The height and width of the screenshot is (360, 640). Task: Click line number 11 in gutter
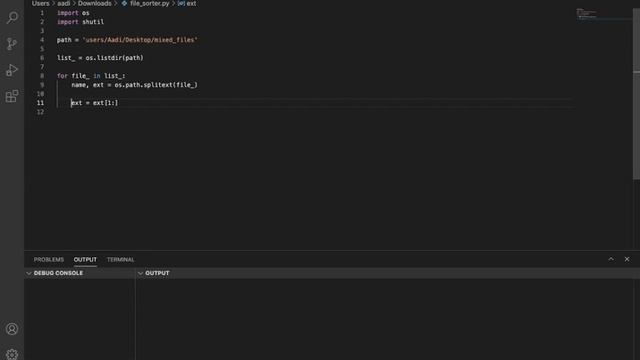(40, 103)
